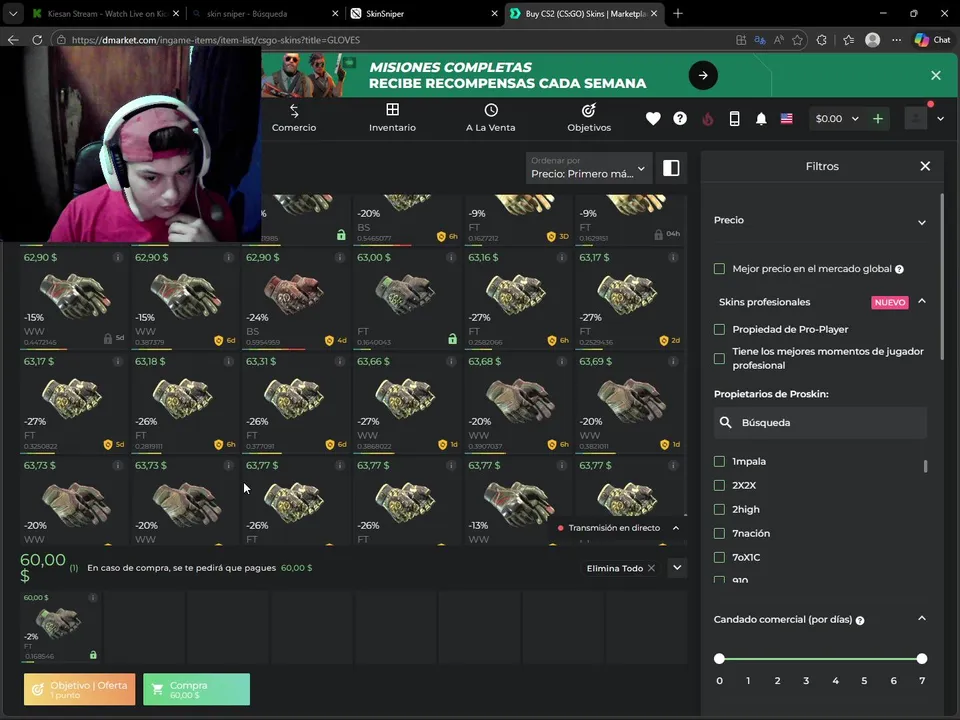Open the 63,16 $ gloves listing
Image resolution: width=960 pixels, height=720 pixels.
518,299
